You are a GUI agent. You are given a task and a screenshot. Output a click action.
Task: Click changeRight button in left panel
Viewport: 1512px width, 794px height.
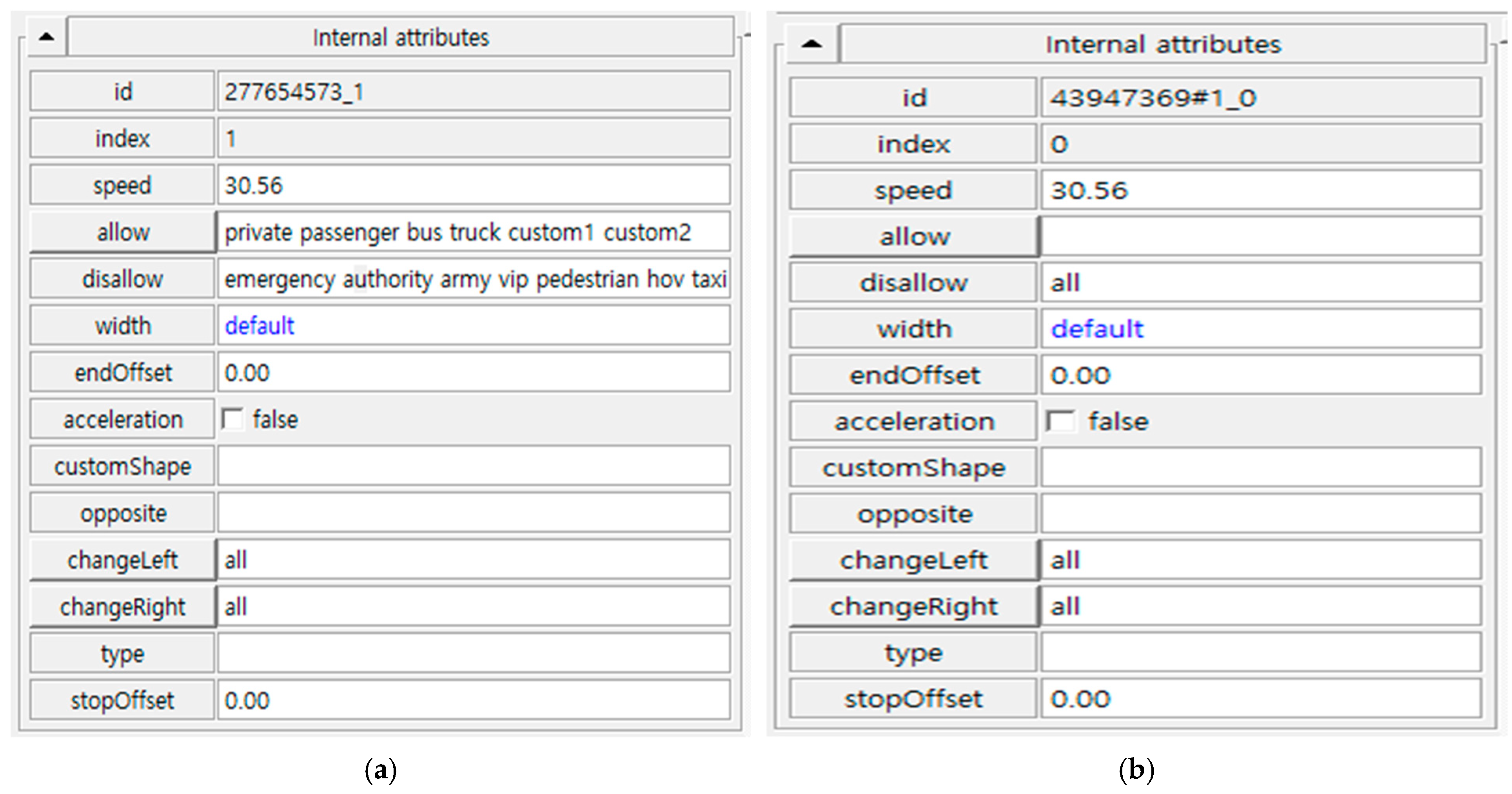[x=123, y=607]
